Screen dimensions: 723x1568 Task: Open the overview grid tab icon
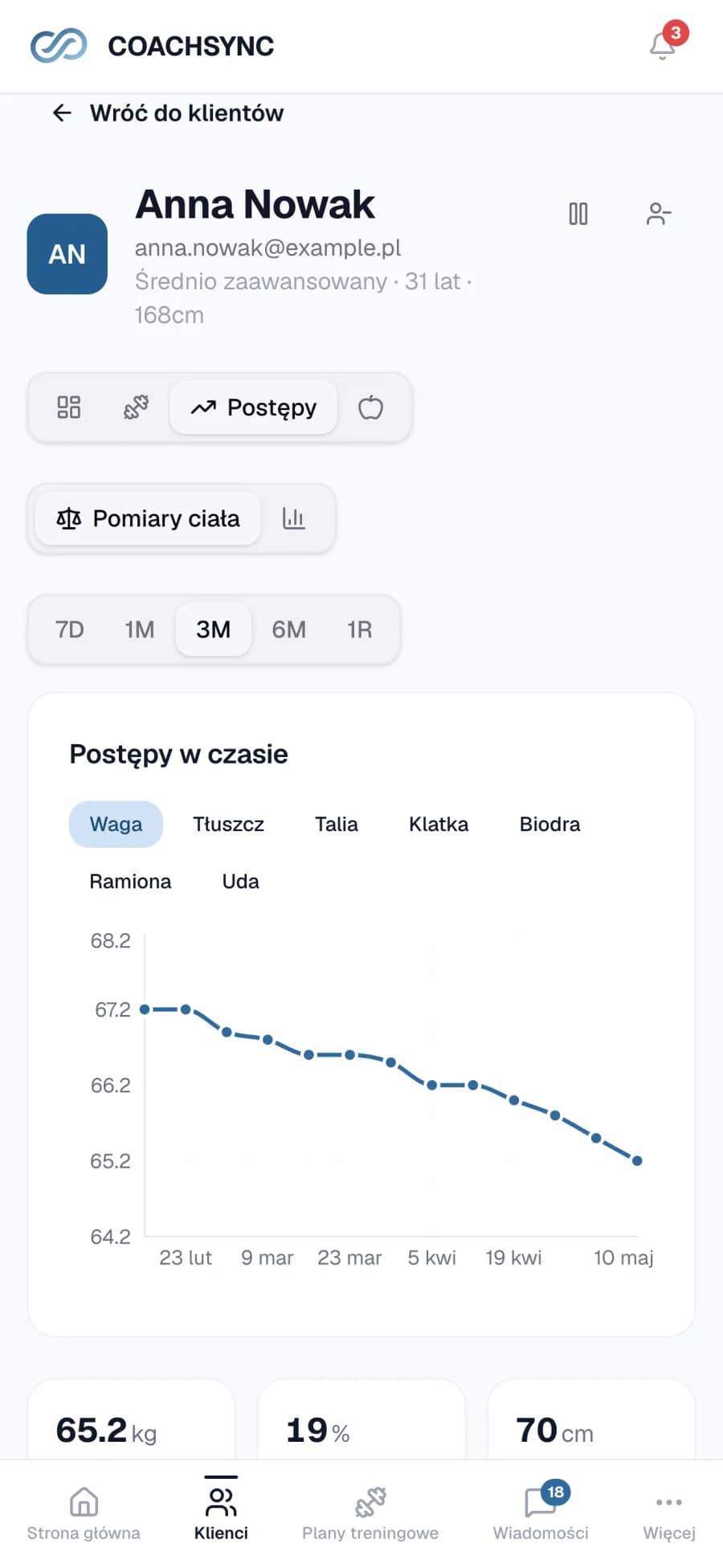69,407
